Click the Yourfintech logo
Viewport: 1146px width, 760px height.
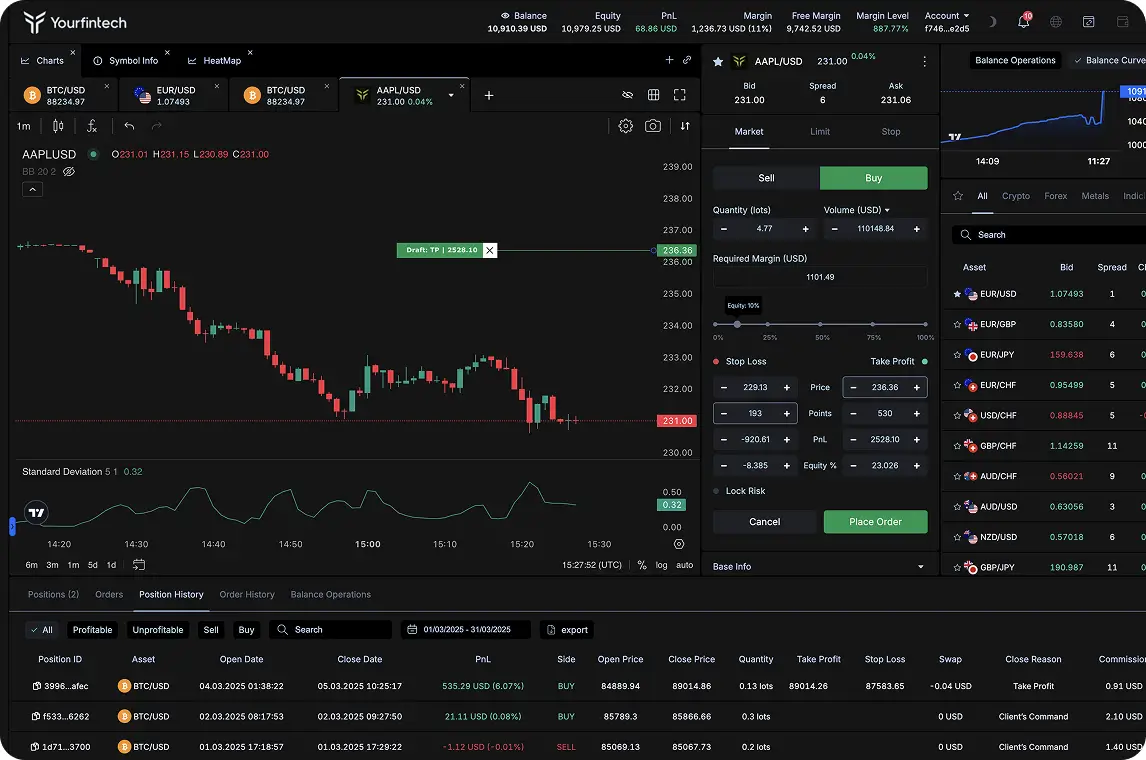pyautogui.click(x=75, y=23)
